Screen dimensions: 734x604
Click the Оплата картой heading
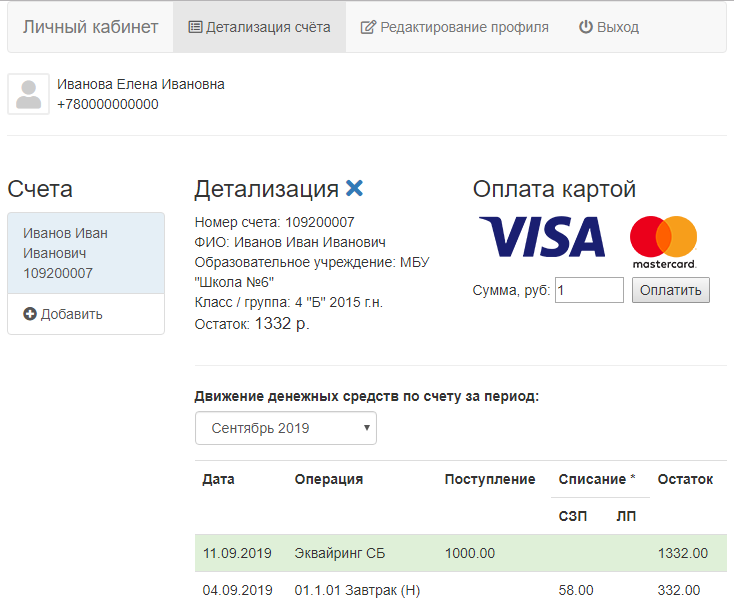coord(554,189)
